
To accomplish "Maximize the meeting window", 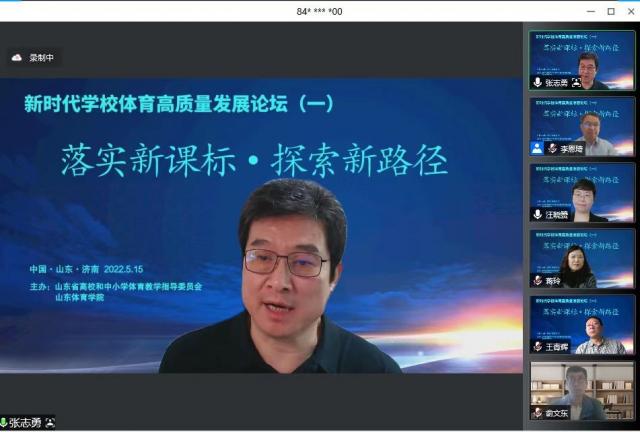I will (610, 11).
